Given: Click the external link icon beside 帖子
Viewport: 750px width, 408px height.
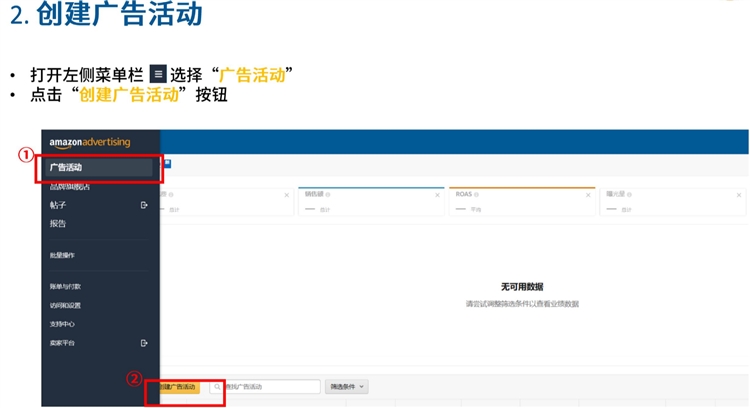Looking at the screenshot, I should coord(143,205).
